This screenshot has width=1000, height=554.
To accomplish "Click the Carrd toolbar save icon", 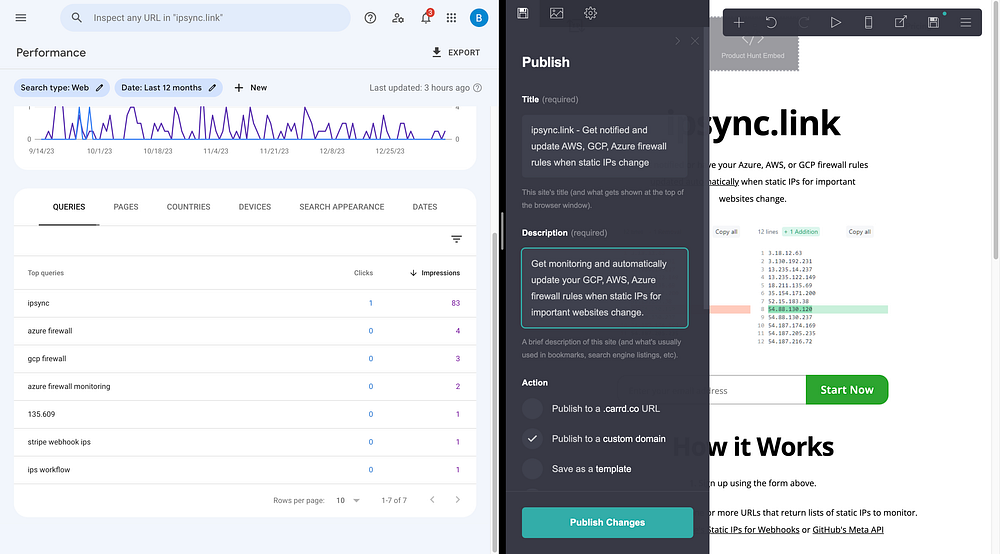I will (934, 23).
